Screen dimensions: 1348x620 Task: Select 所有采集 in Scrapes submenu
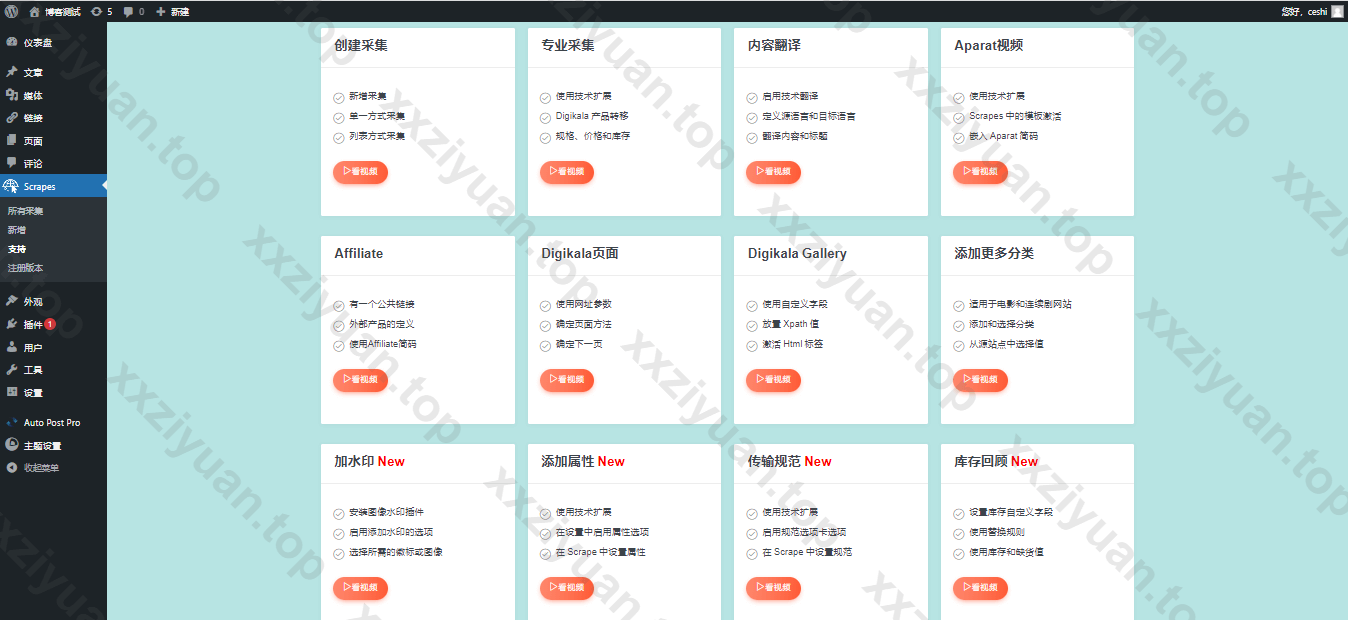pyautogui.click(x=26, y=212)
